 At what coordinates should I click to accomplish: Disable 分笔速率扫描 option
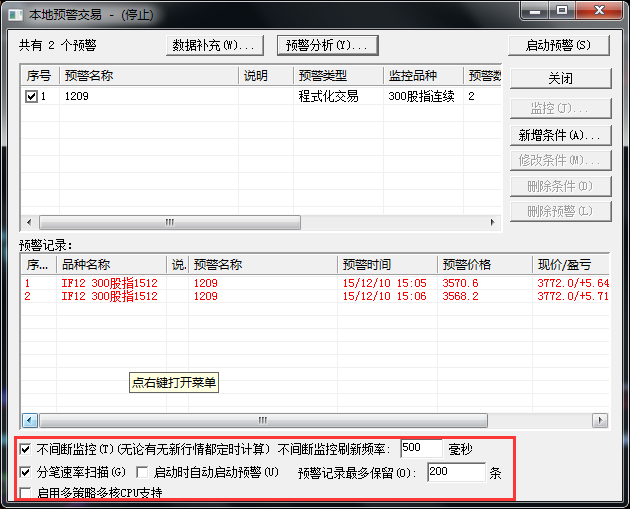[x=26, y=472]
